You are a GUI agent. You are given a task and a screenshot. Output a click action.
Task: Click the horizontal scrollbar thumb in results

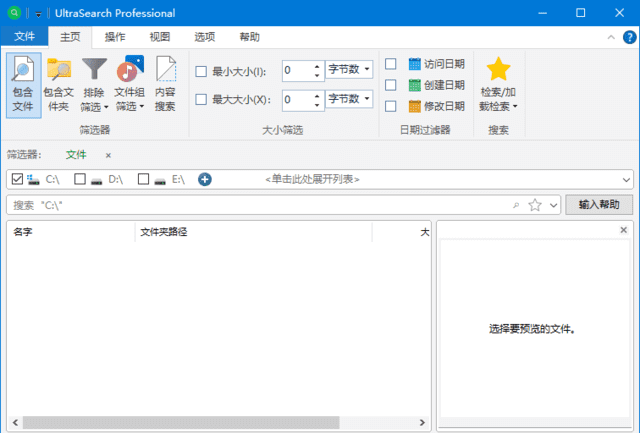(x=181, y=422)
